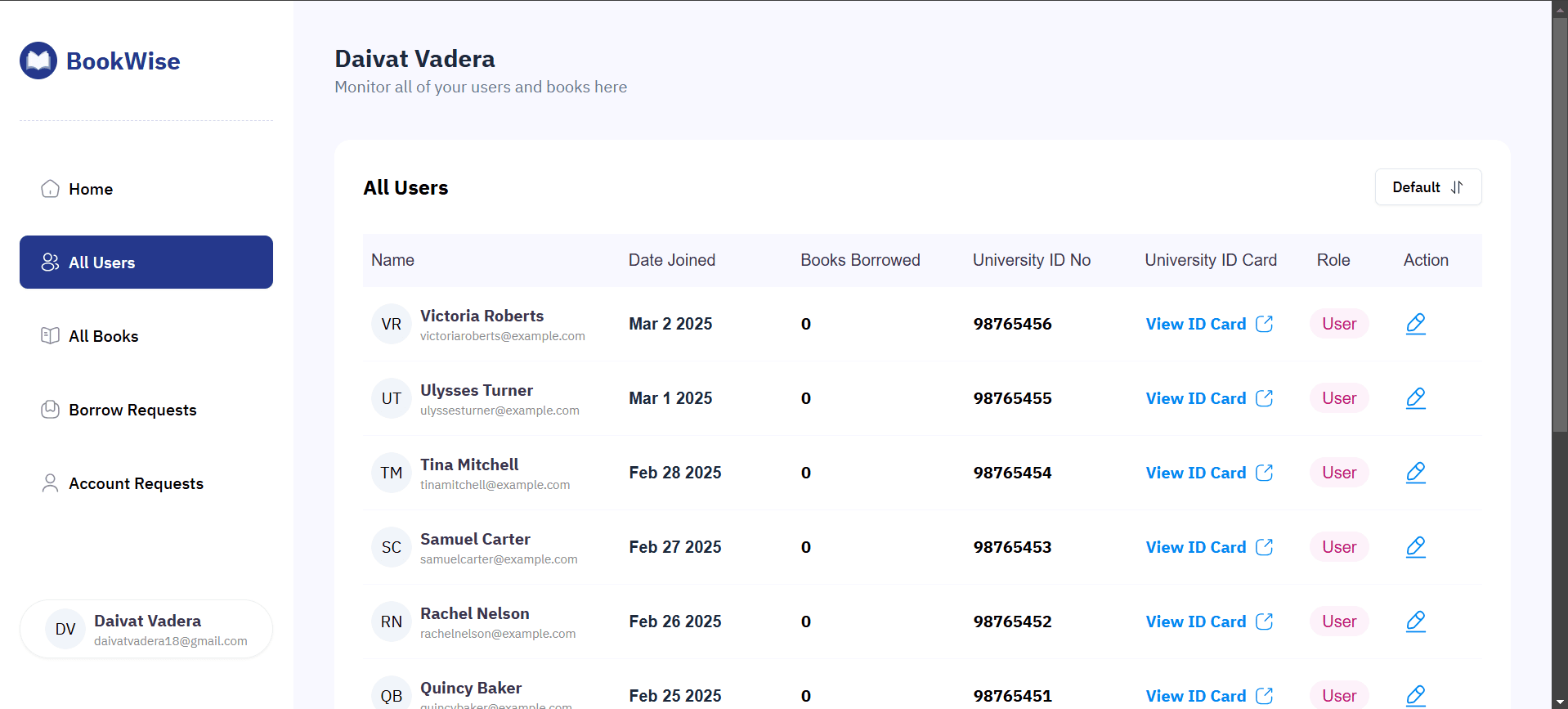Click external link icon in Victoria Roberts' row

1264,324
